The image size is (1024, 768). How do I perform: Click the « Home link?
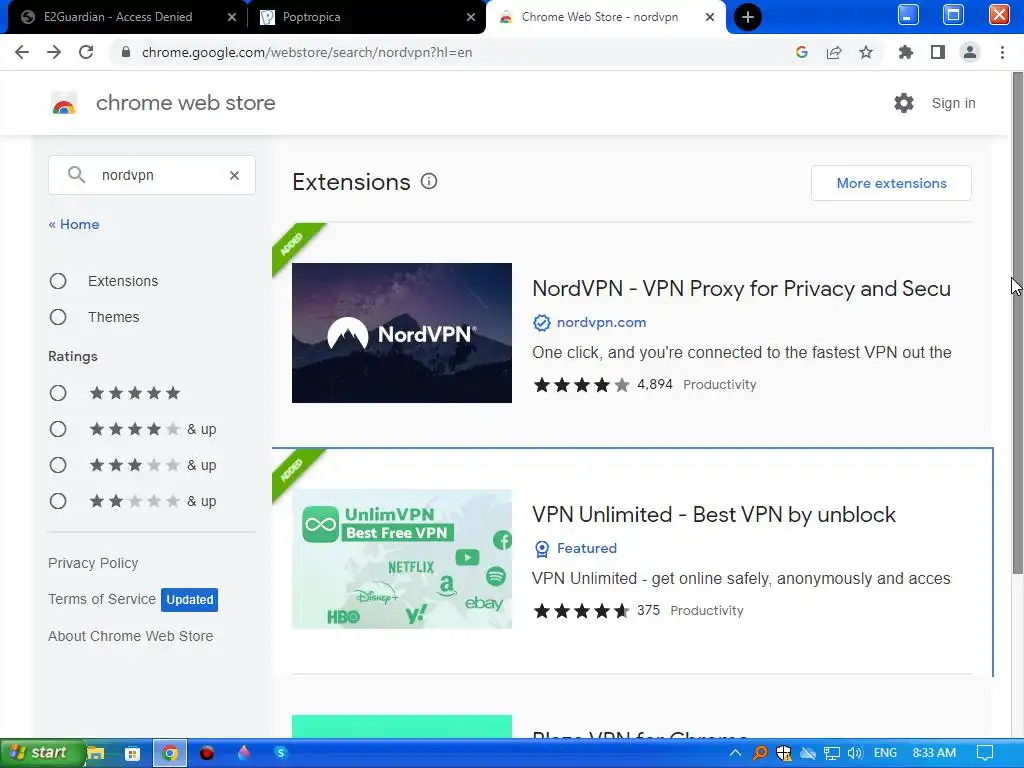(x=74, y=224)
